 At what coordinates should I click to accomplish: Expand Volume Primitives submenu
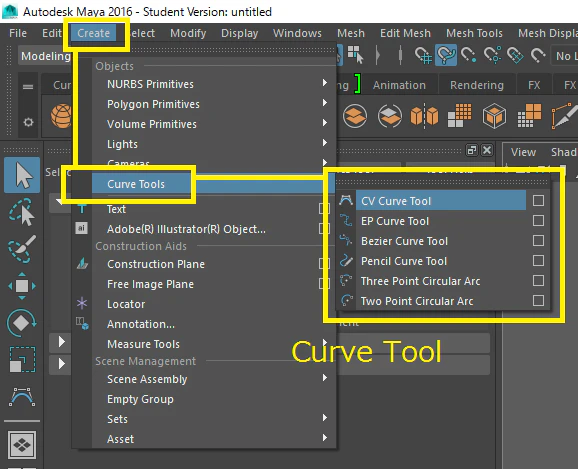click(x=324, y=122)
